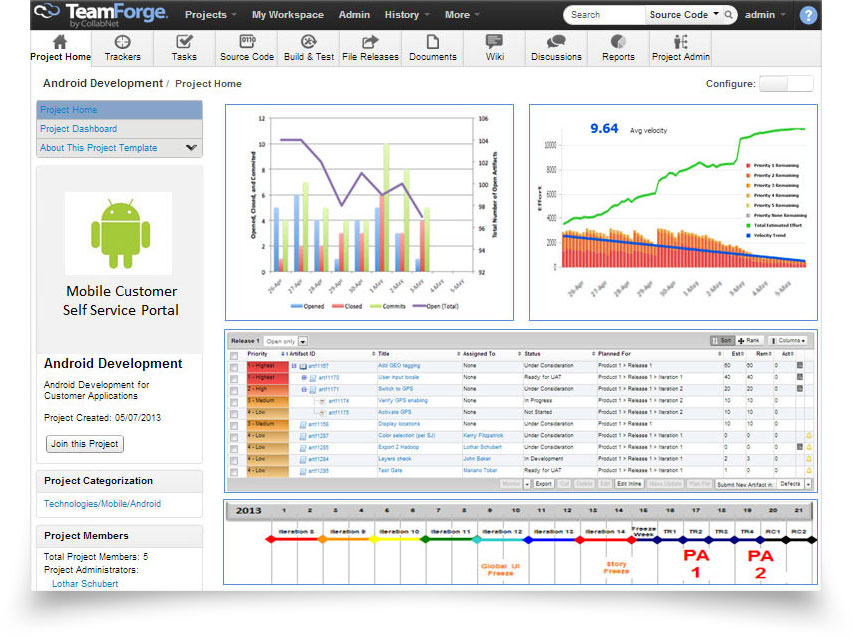The width and height of the screenshot is (852, 637).
Task: Go to Build & Test icon
Action: click(x=309, y=46)
